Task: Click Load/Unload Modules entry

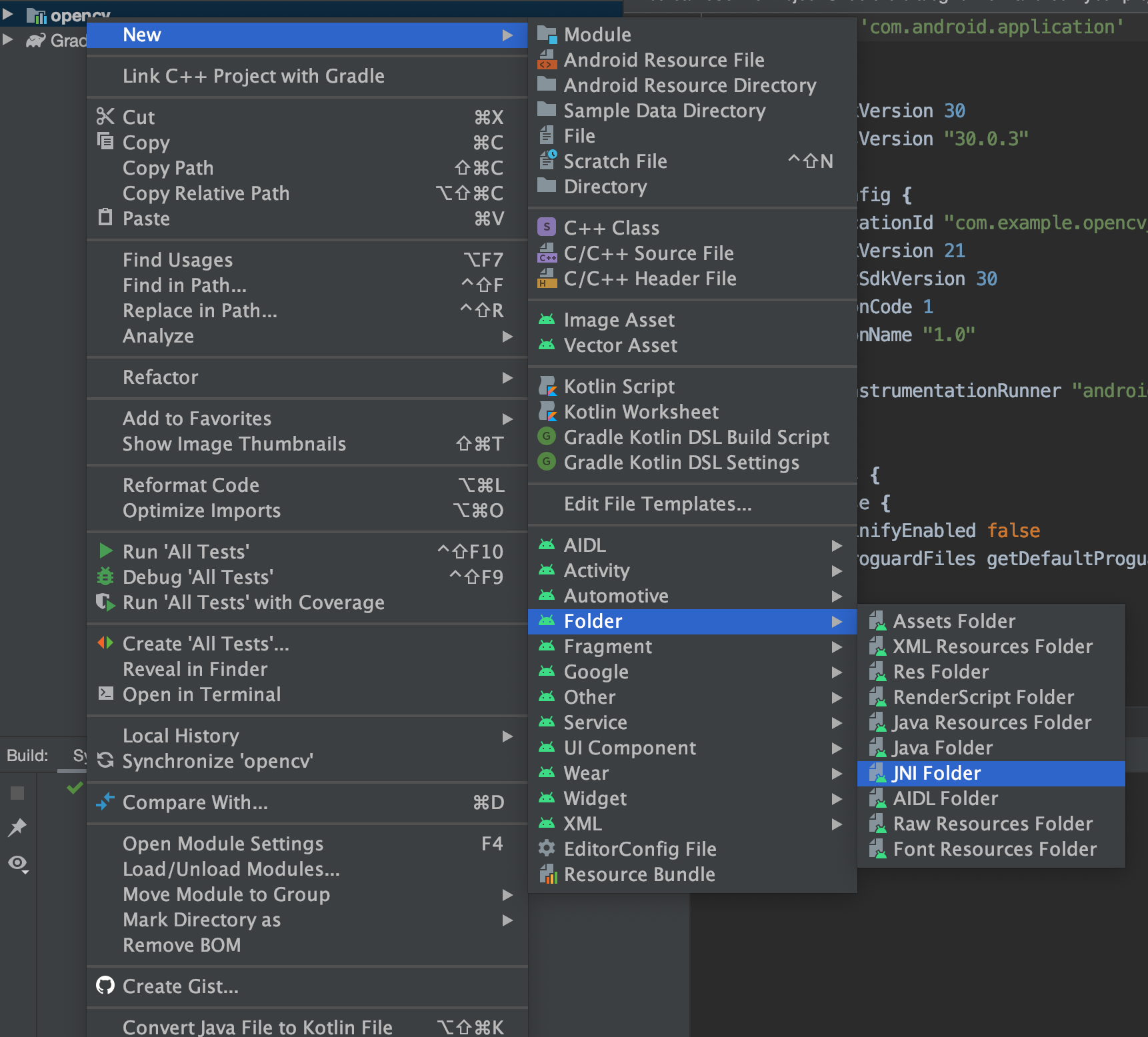Action: (307, 869)
